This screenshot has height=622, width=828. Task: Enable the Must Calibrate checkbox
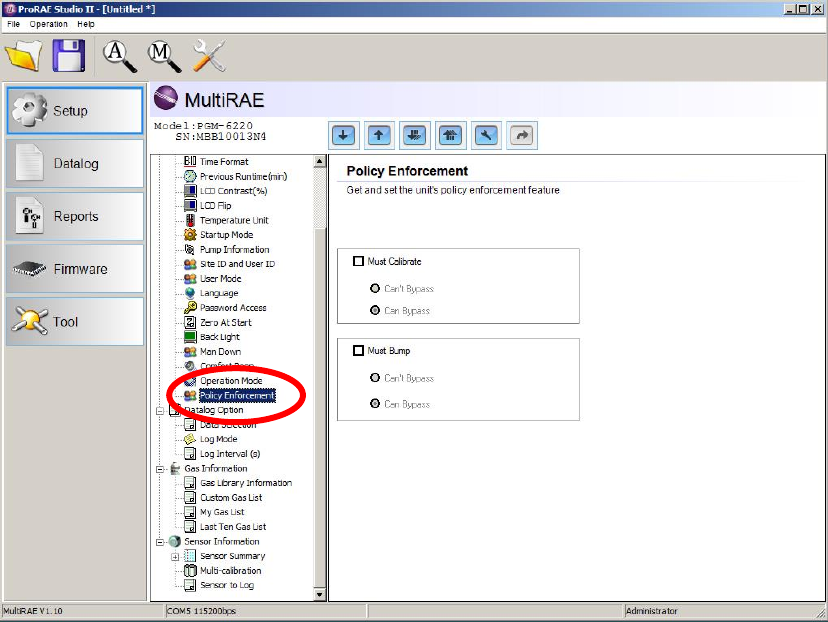(x=359, y=261)
